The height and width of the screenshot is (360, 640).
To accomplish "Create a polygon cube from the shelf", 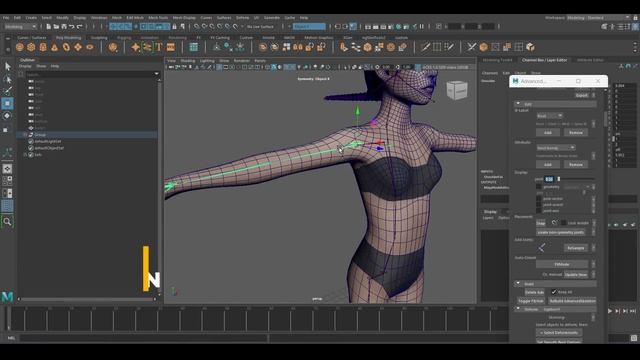I will 31,47.
